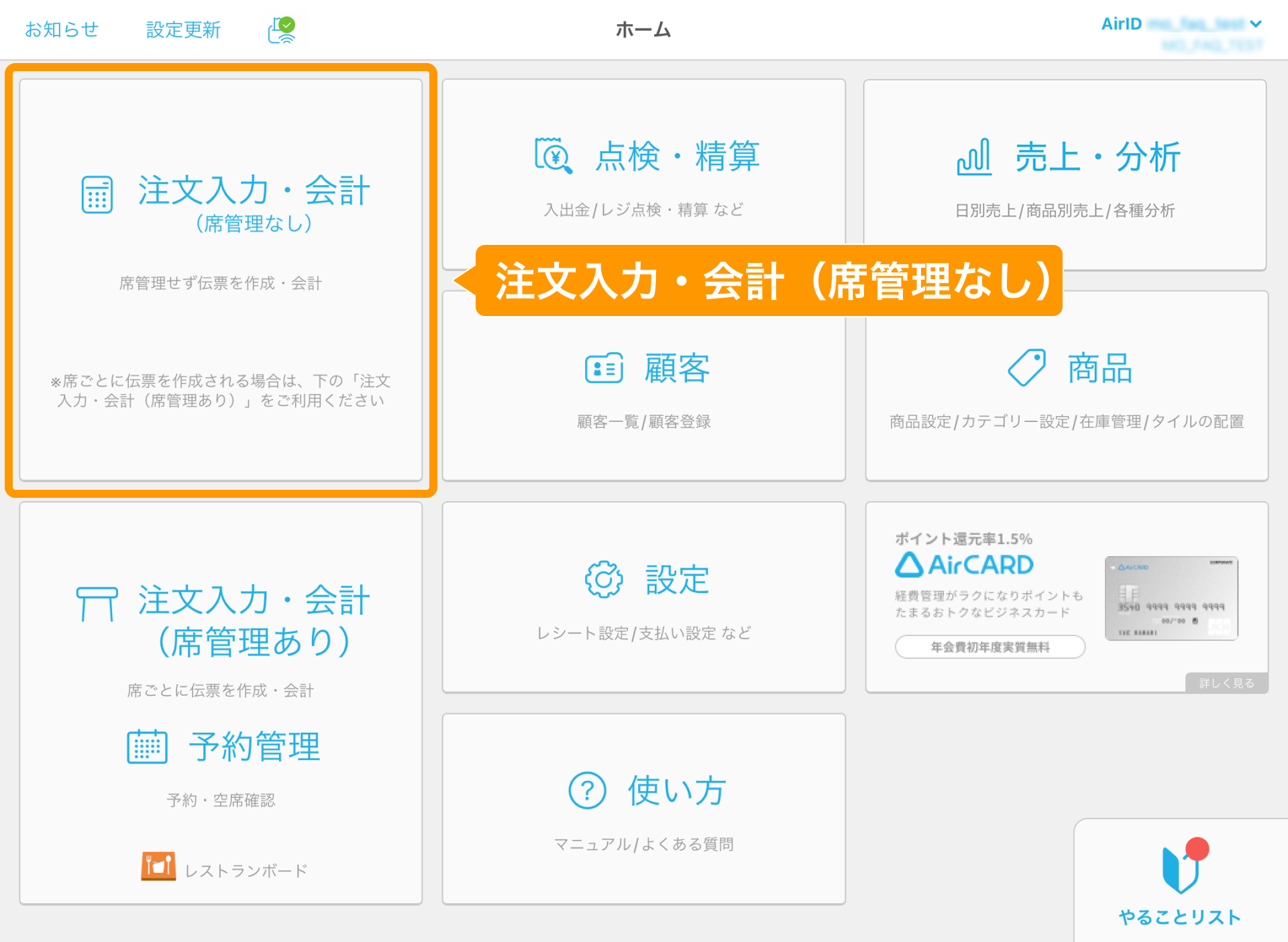Screen dimensions: 1288x942
Task: Click the table icon for 席管理あり
Action: point(97,604)
